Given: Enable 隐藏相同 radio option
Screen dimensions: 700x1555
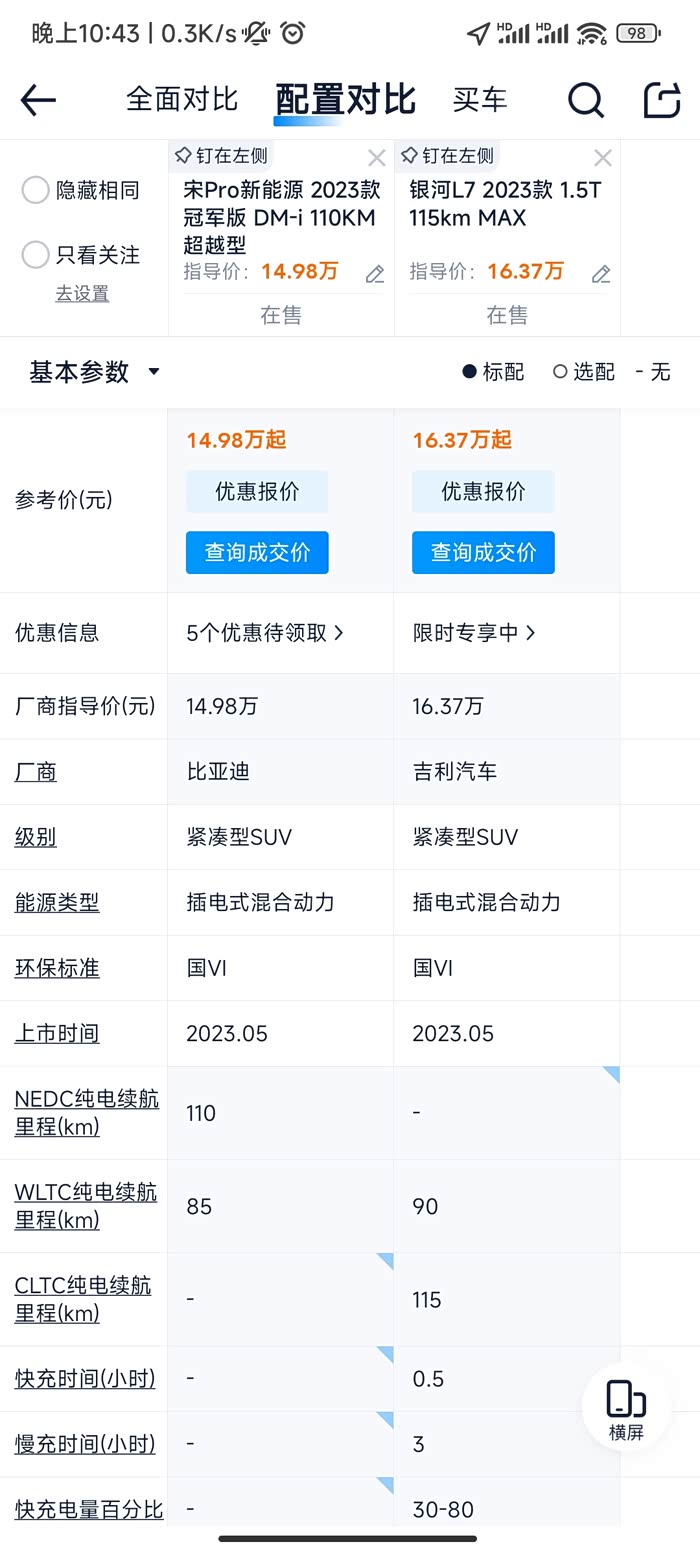Looking at the screenshot, I should (x=81, y=190).
